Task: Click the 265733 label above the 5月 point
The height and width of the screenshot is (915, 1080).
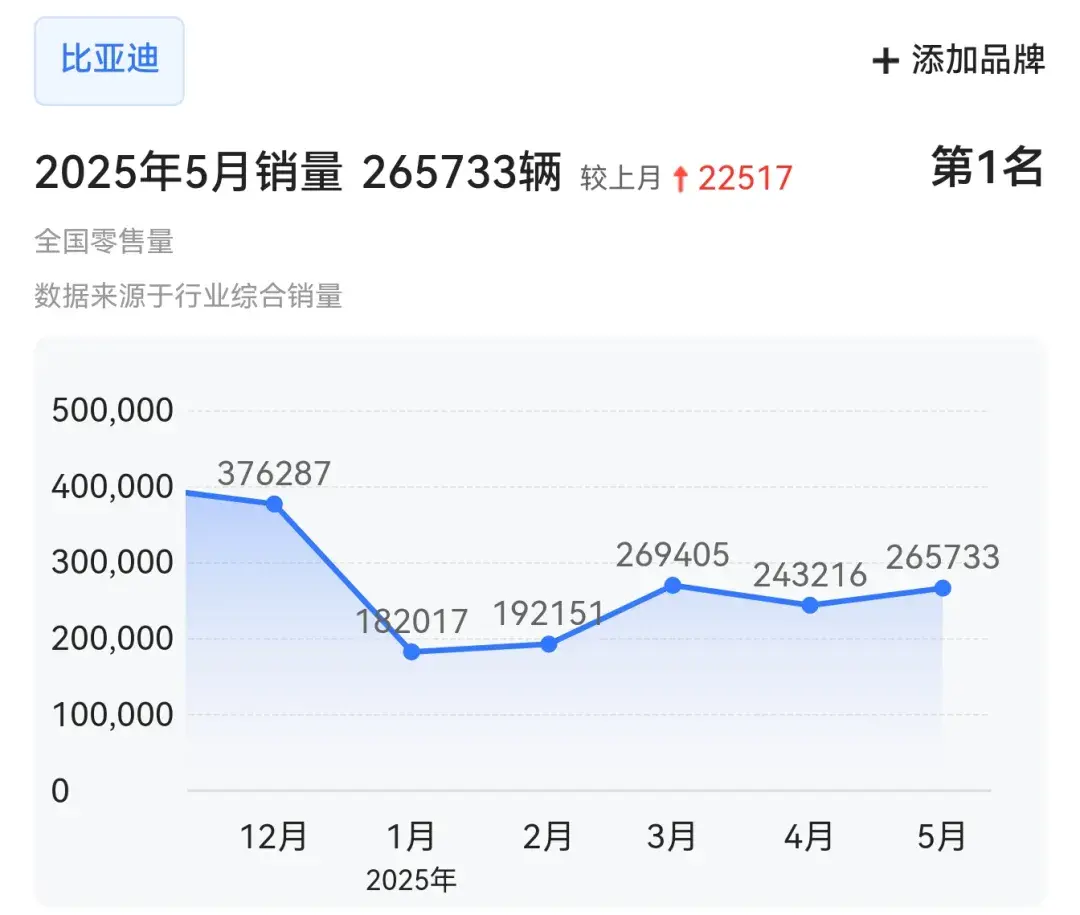Action: pyautogui.click(x=942, y=558)
